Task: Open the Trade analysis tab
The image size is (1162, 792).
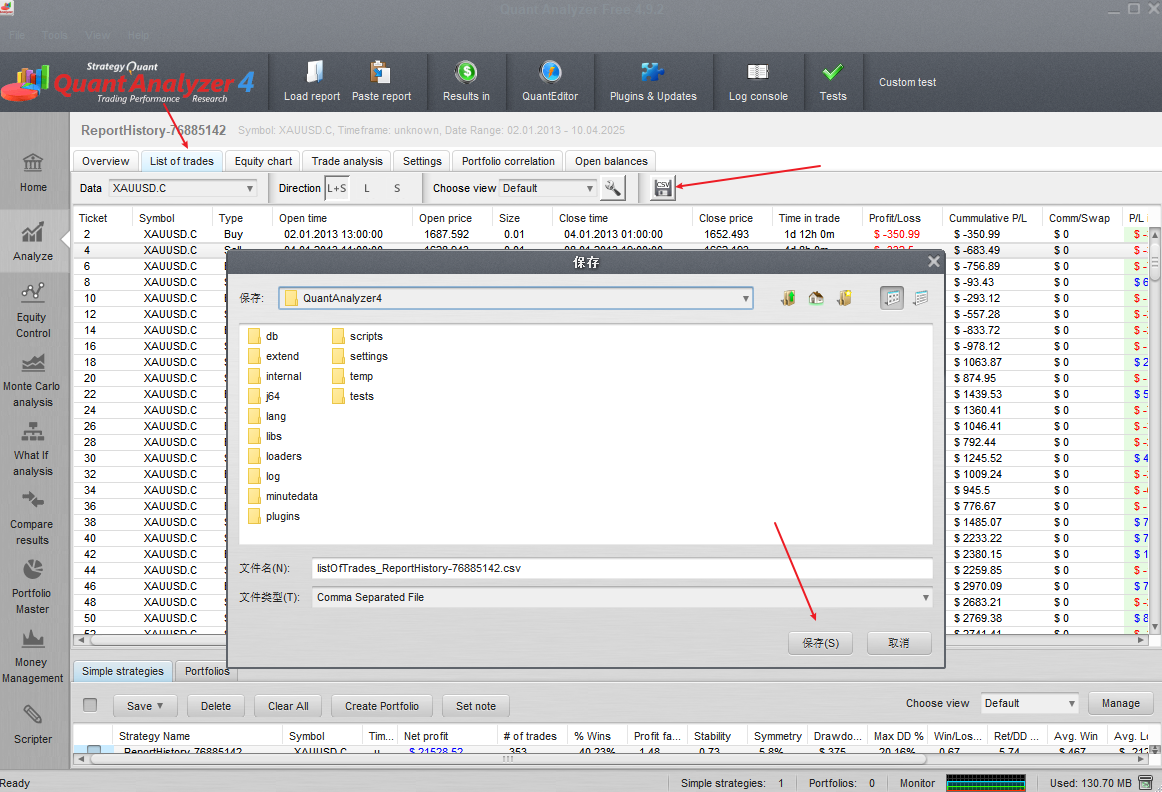Action: pyautogui.click(x=347, y=161)
